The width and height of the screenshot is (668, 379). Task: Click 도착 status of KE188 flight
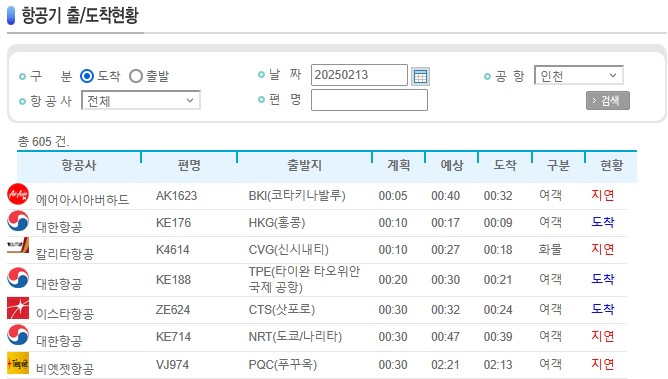point(602,279)
